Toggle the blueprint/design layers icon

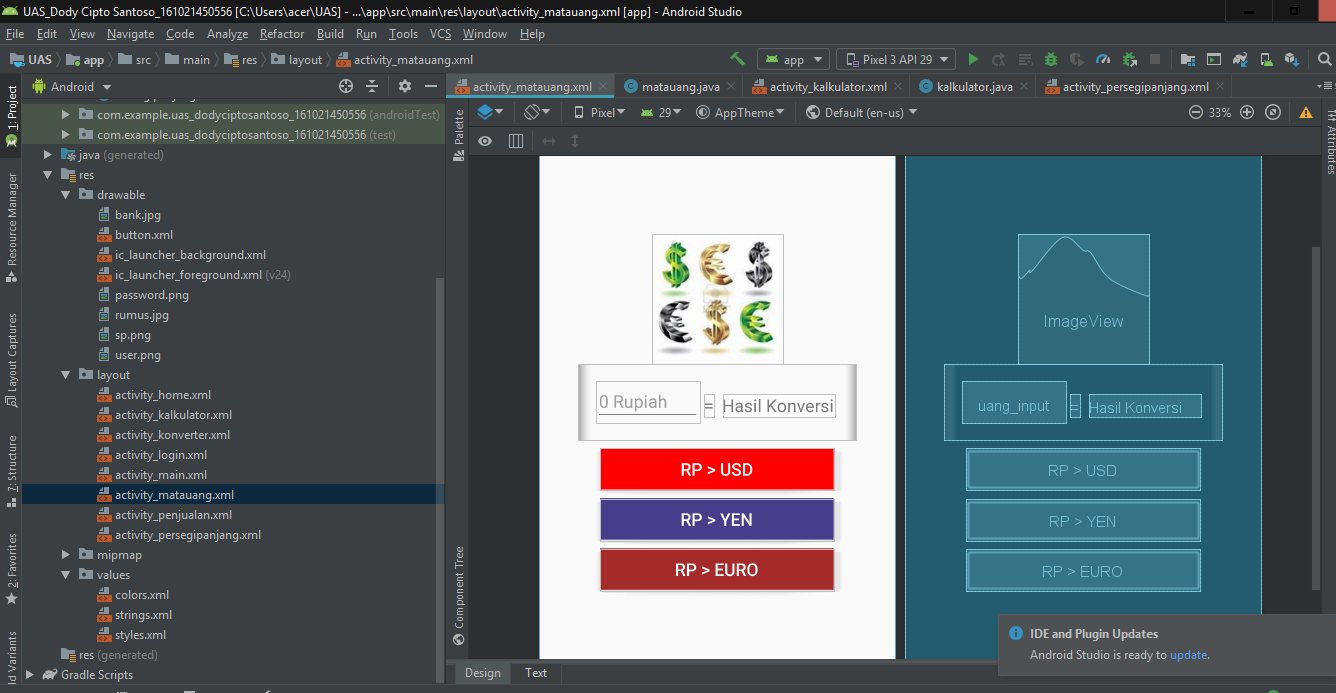pyautogui.click(x=516, y=140)
